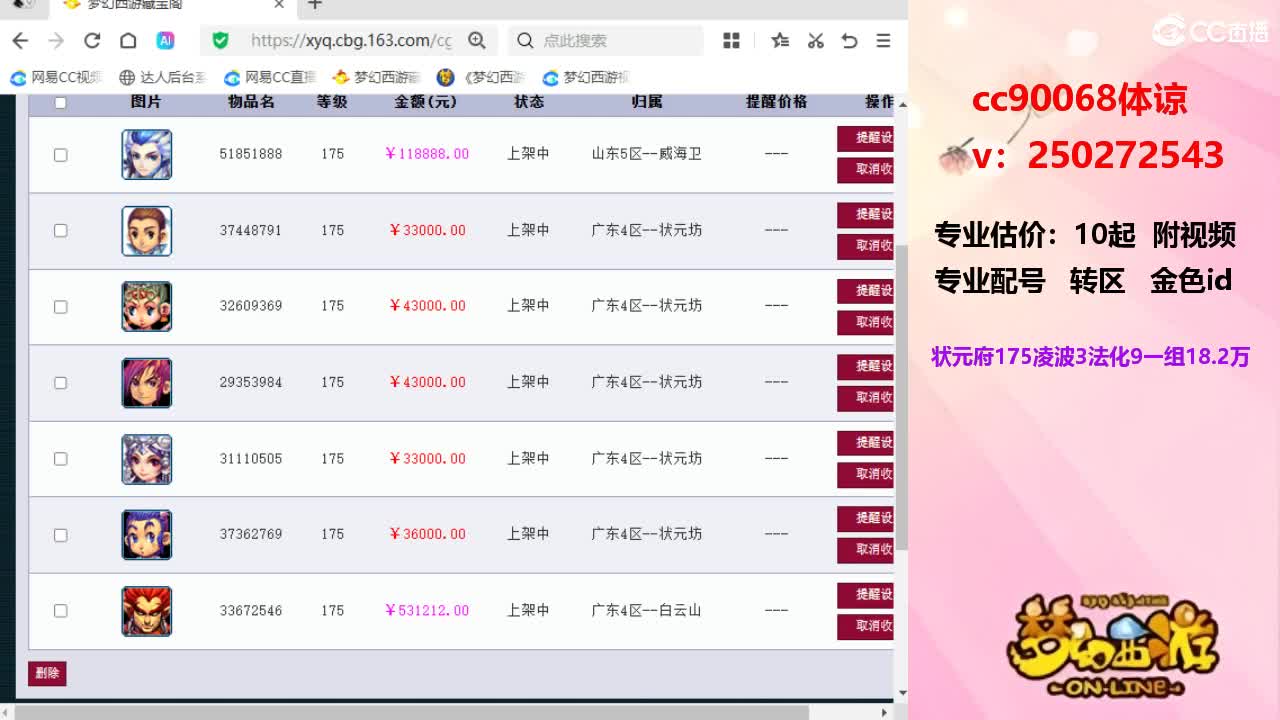Viewport: 1280px width, 720px height.
Task: Open a new browser tab
Action: [315, 5]
